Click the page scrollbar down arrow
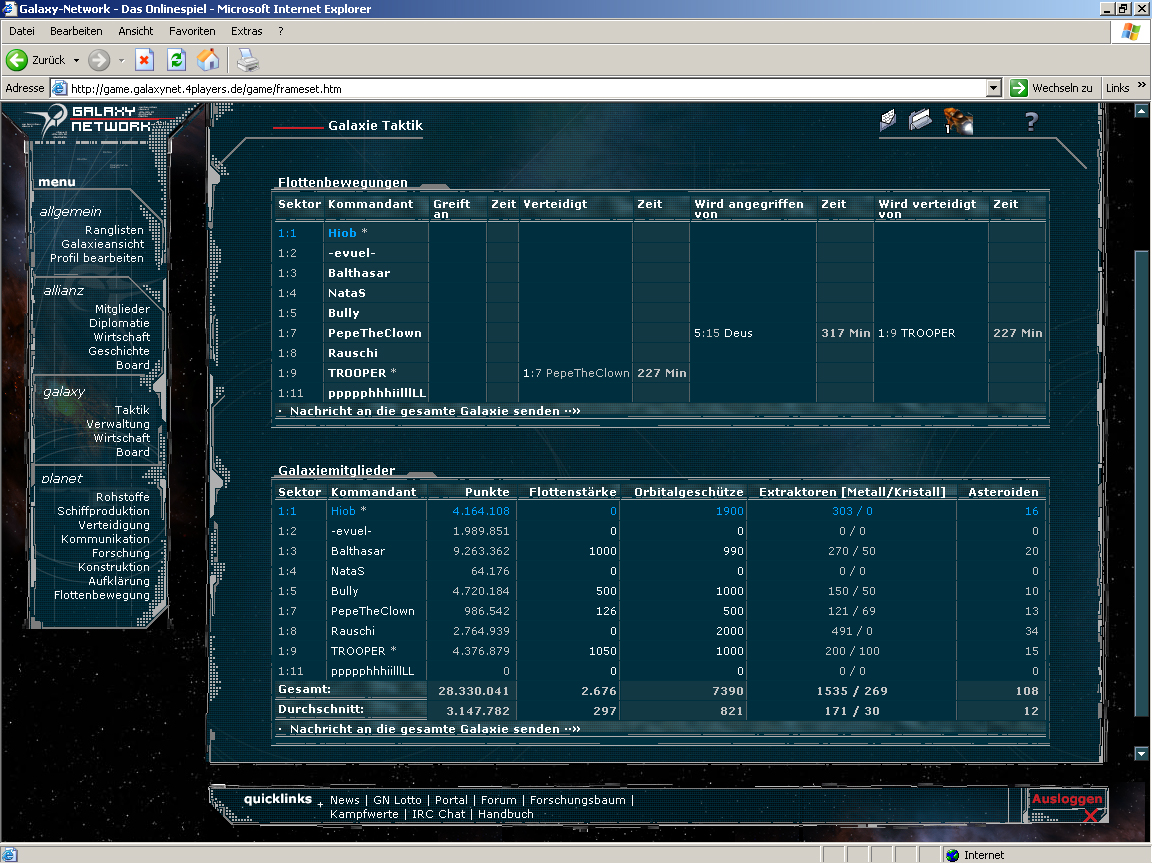The image size is (1152, 864). [x=1142, y=754]
